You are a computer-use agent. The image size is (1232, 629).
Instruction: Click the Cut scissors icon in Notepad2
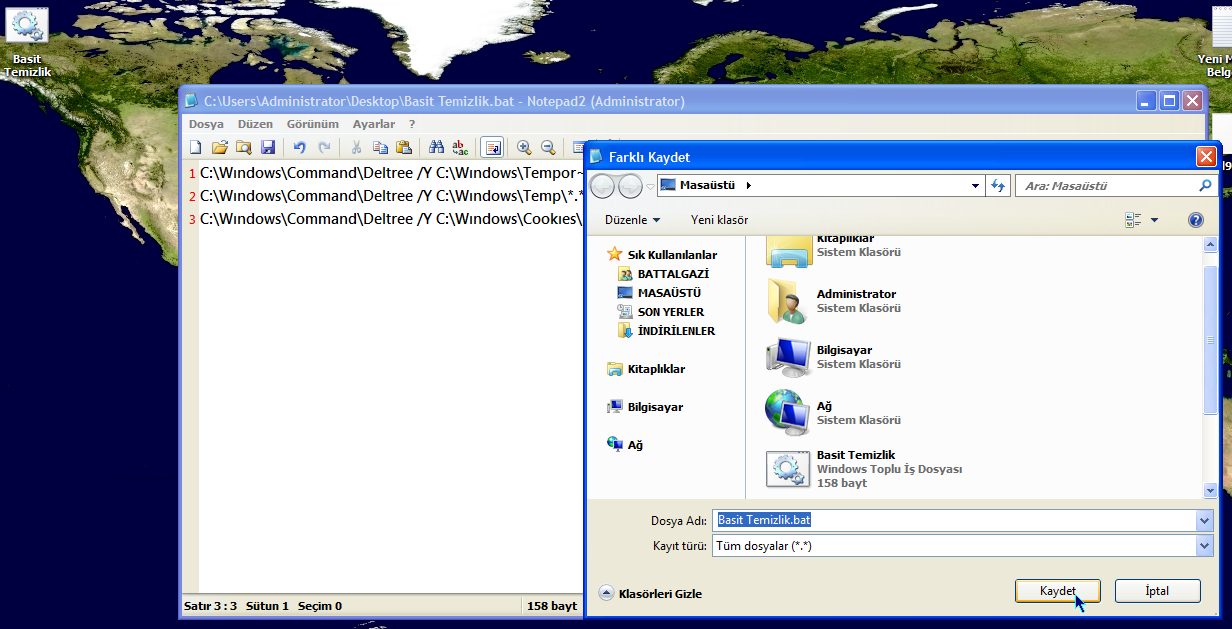click(355, 148)
